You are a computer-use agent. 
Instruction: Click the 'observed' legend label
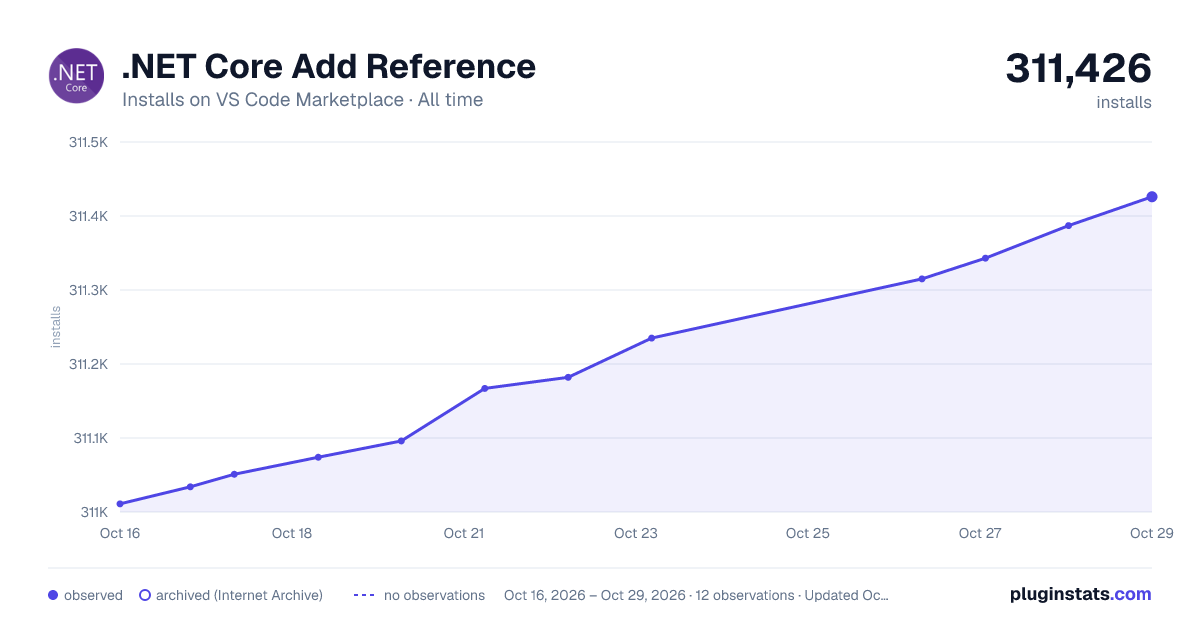point(93,595)
